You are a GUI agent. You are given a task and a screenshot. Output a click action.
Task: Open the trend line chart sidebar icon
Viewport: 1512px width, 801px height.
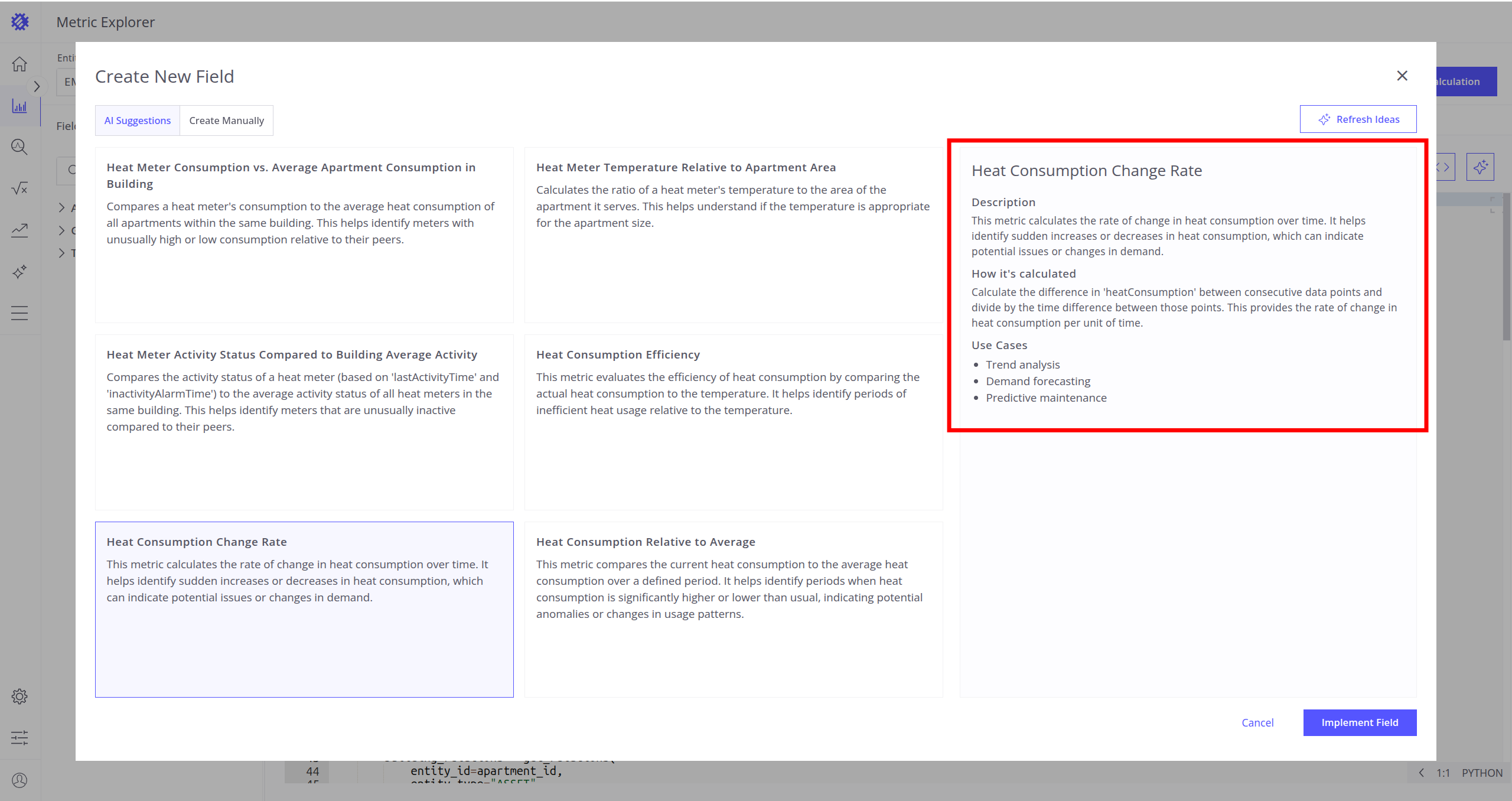click(19, 230)
